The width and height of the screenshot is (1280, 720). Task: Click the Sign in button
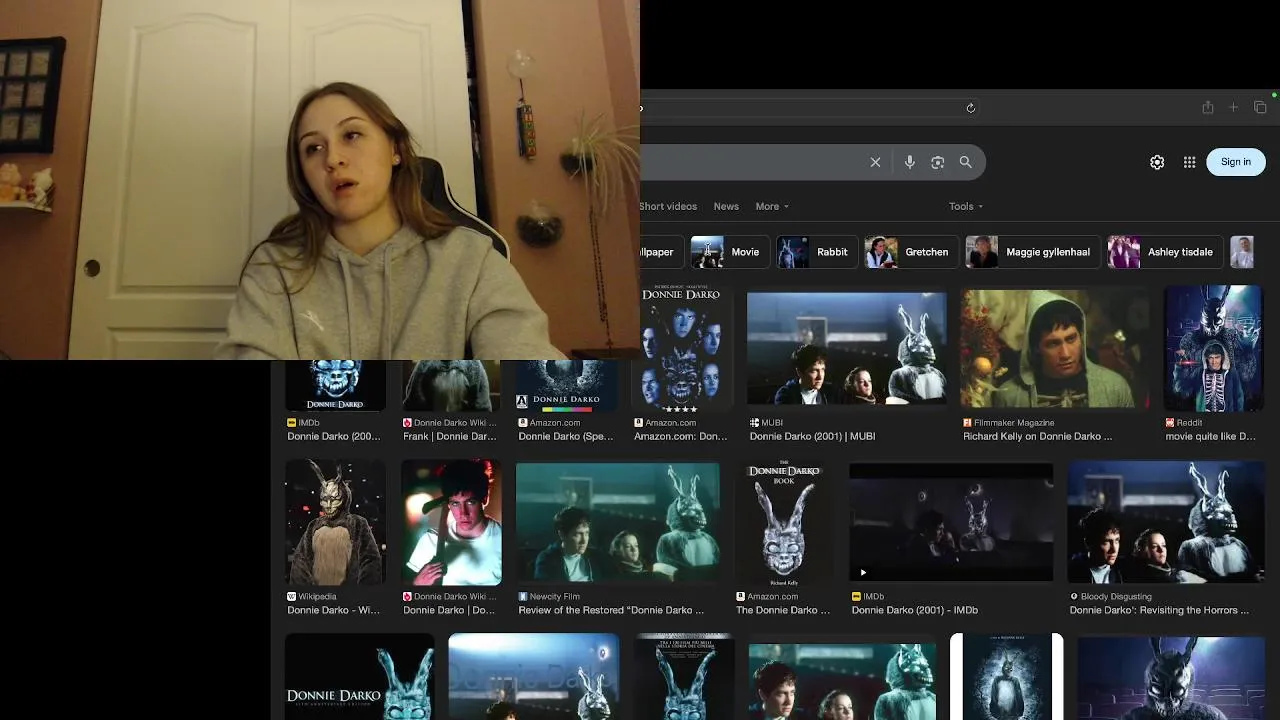[x=1236, y=162]
